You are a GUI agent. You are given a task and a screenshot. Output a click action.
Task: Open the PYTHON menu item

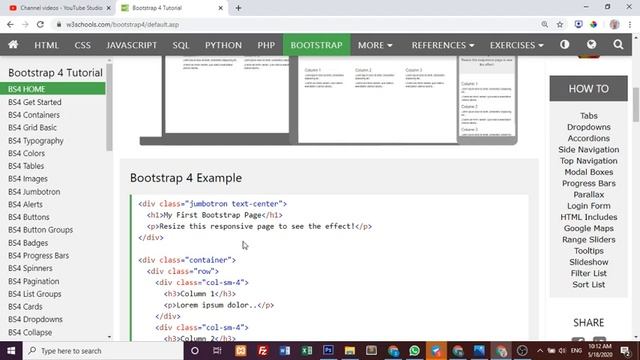click(x=223, y=45)
